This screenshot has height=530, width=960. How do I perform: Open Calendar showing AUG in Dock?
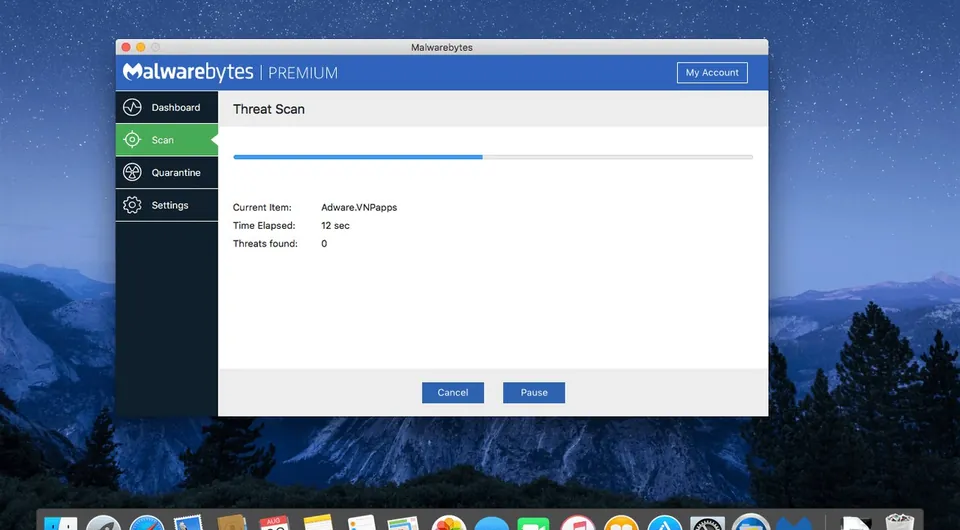pyautogui.click(x=274, y=523)
